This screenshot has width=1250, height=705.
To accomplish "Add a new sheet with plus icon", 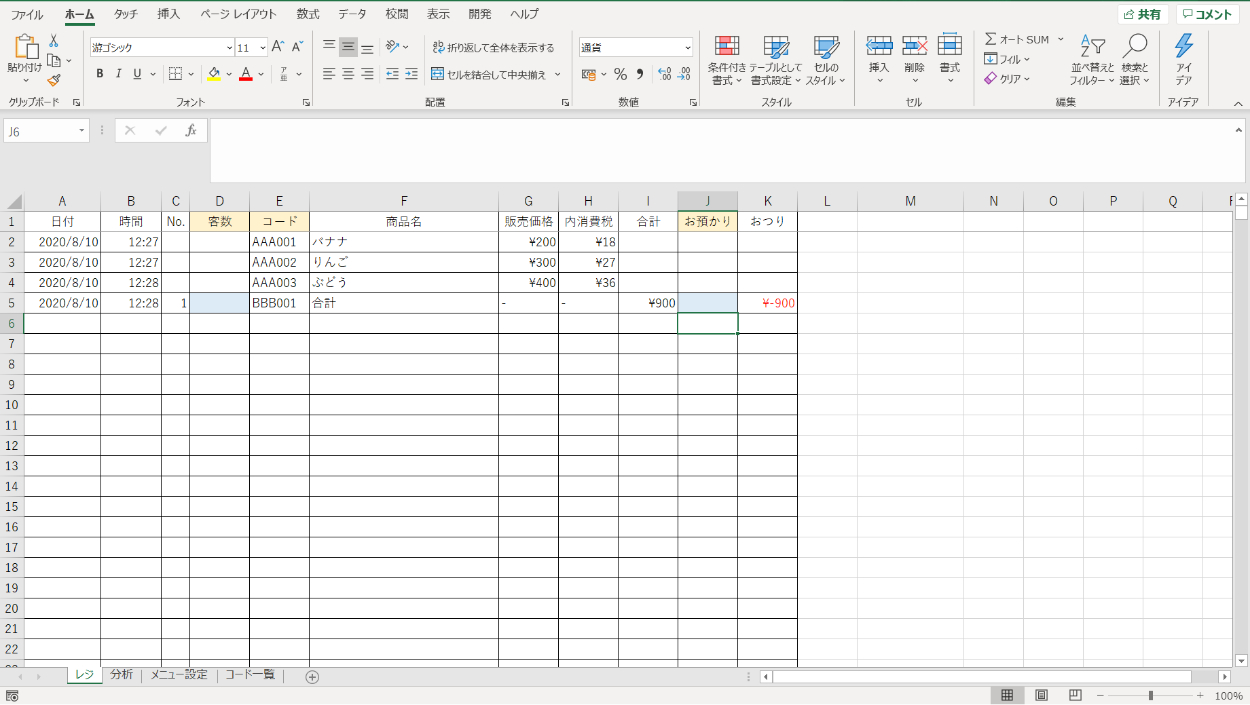I will click(x=312, y=677).
